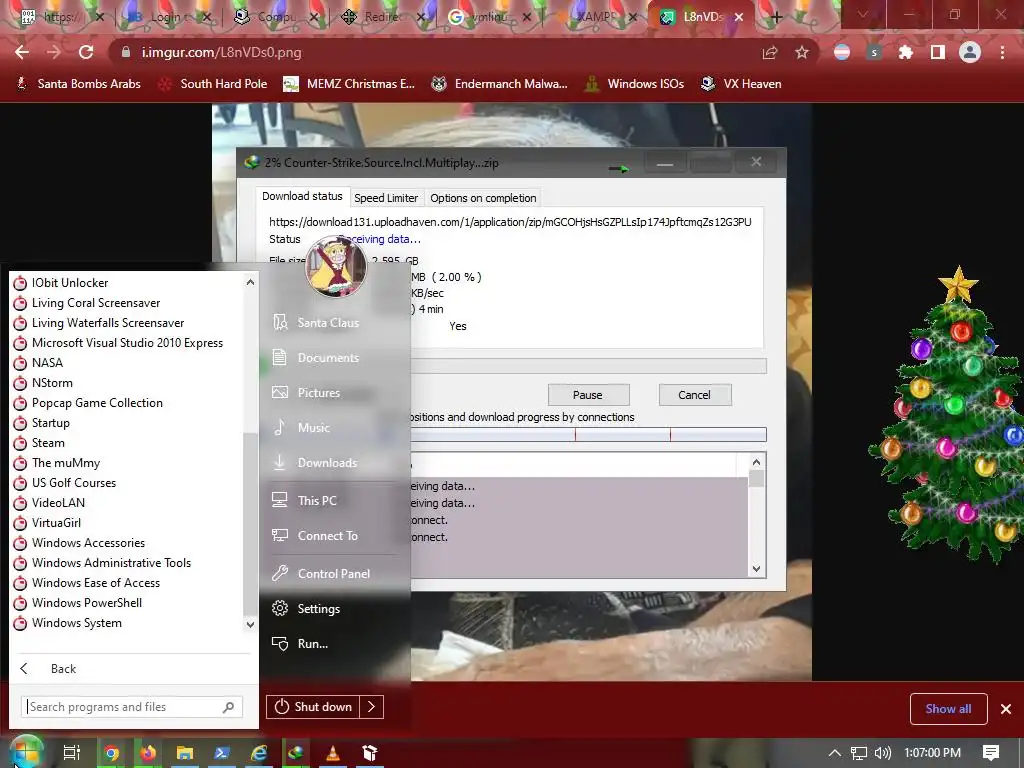
Task: Click the Shut down button
Action: 313,707
